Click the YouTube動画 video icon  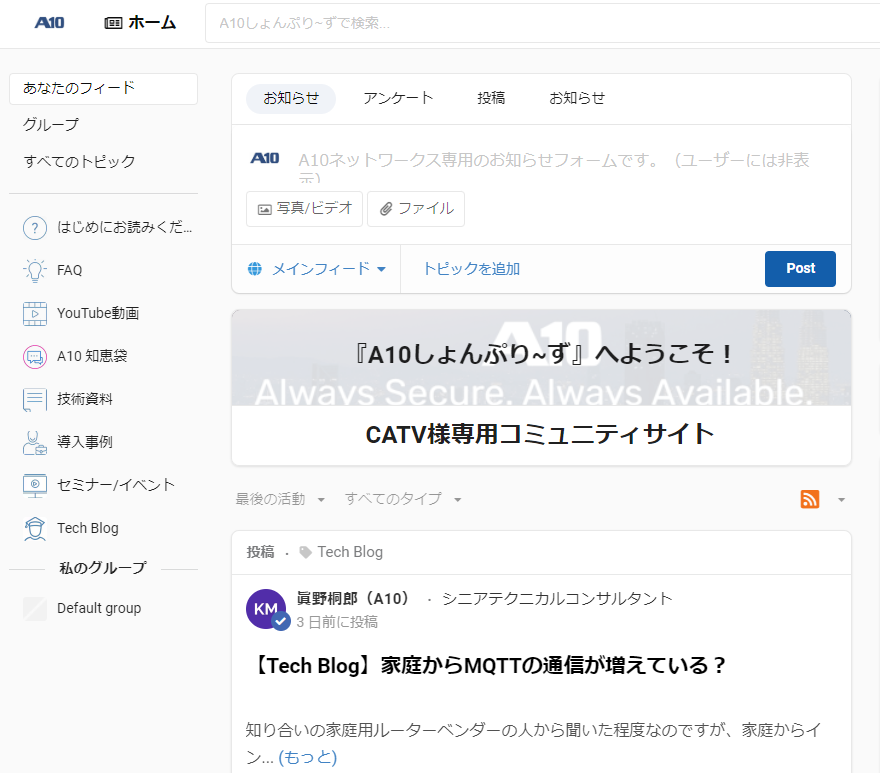click(x=35, y=314)
